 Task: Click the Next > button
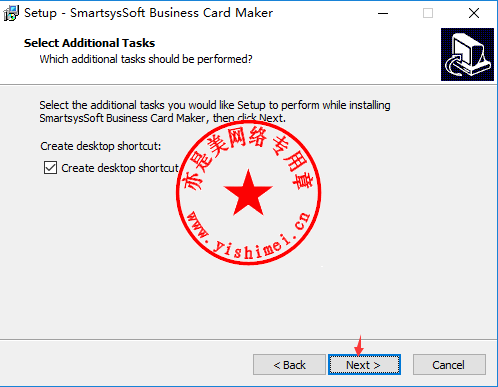[x=364, y=365]
